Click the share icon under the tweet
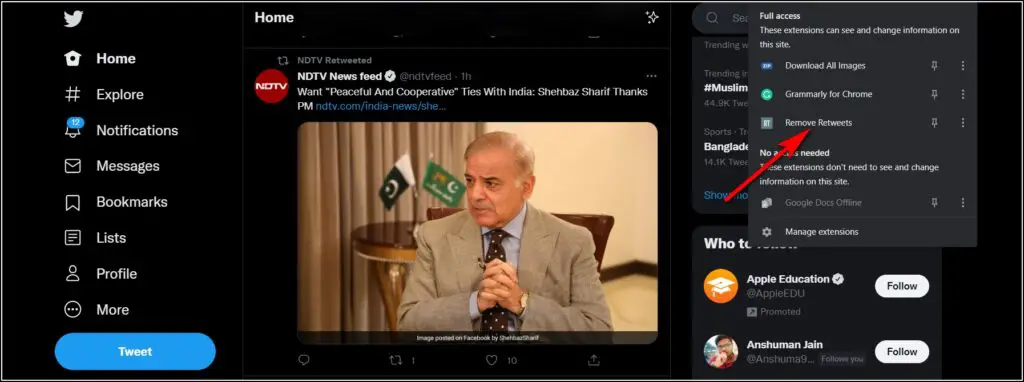This screenshot has height=382, width=1024. coord(594,360)
